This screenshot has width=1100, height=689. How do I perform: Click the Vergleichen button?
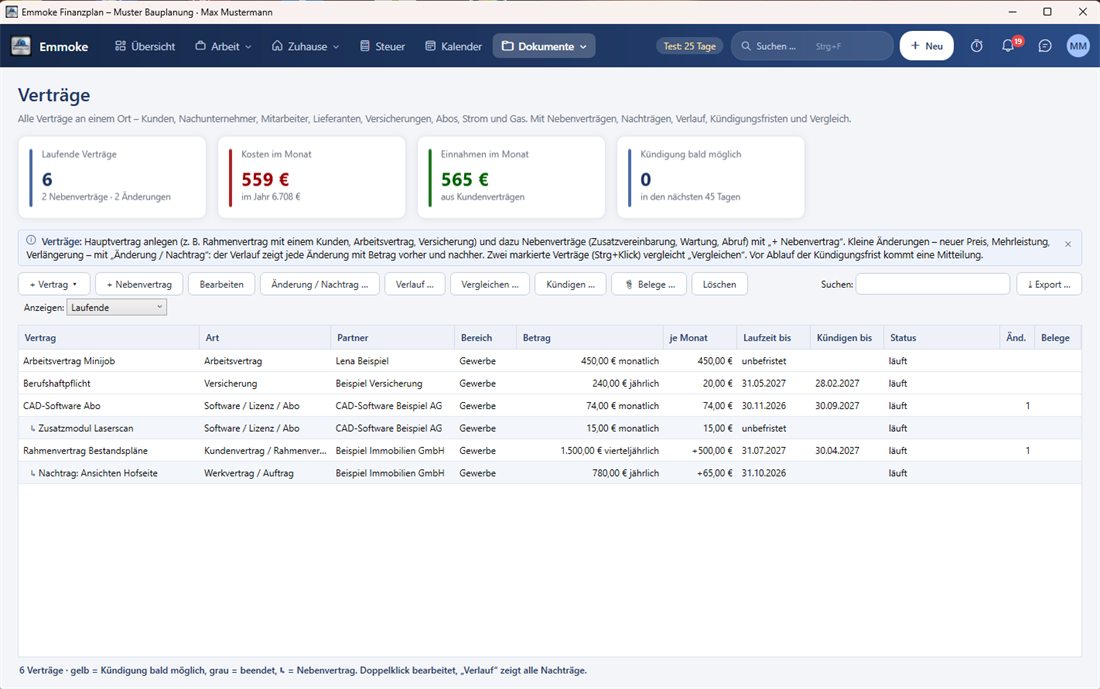coord(490,284)
